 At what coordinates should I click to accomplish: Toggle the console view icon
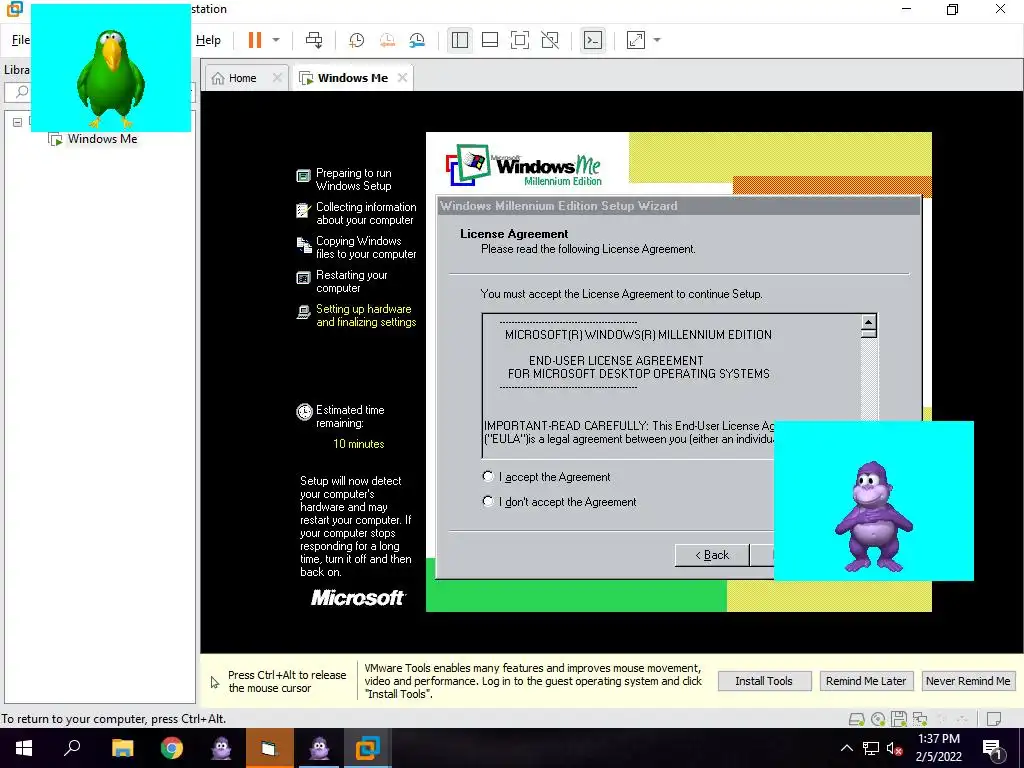[x=593, y=40]
